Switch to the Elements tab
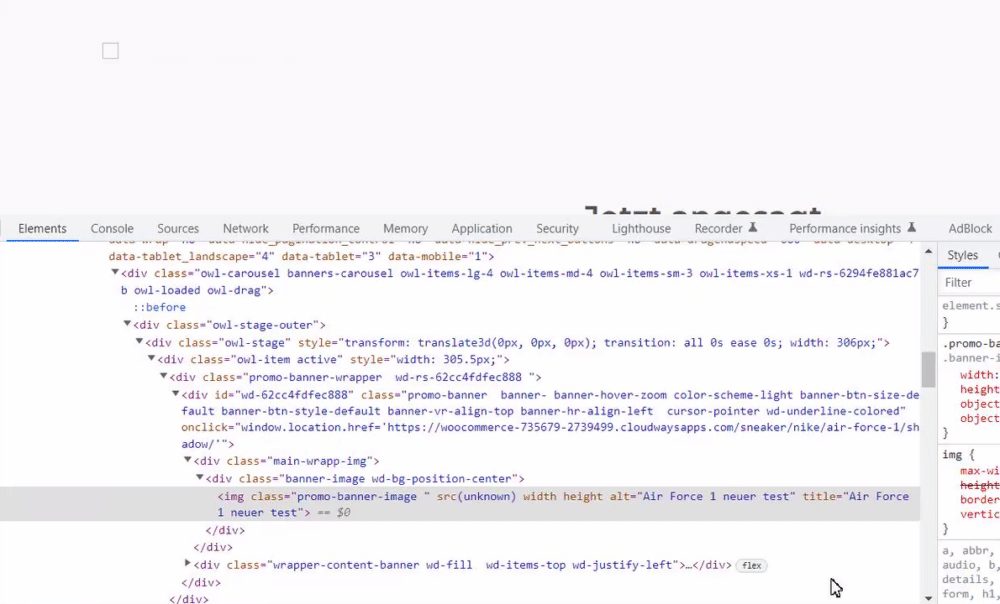 click(42, 228)
